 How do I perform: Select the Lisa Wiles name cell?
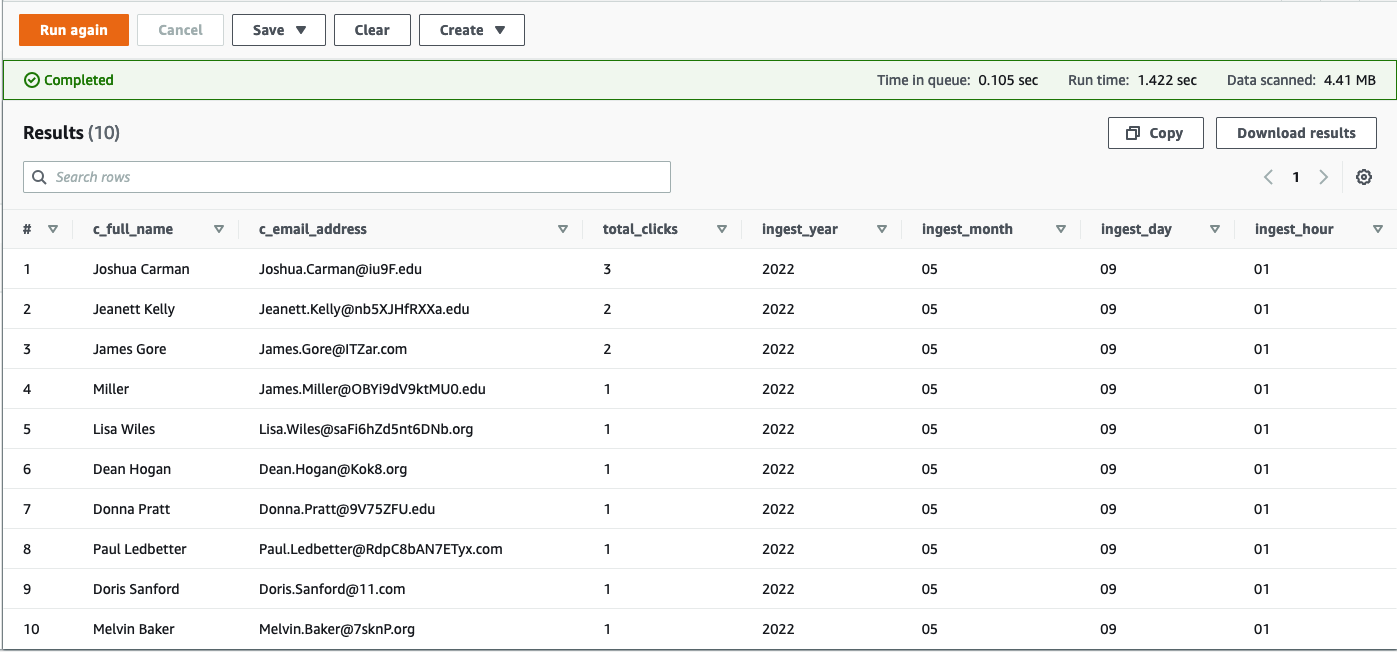coord(124,429)
